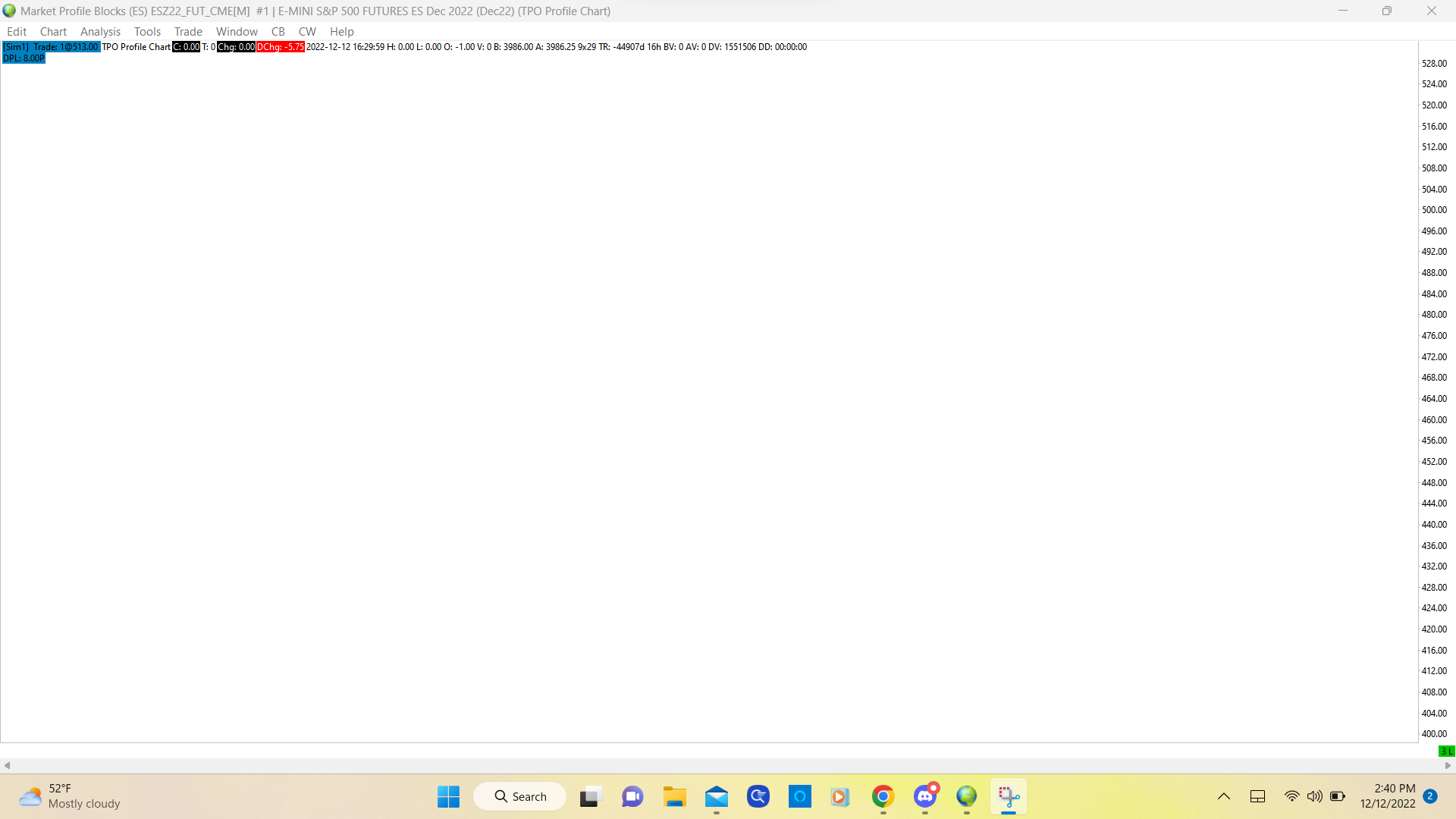
Task: Click the horizontal scrollbar right arrow
Action: (x=1448, y=765)
